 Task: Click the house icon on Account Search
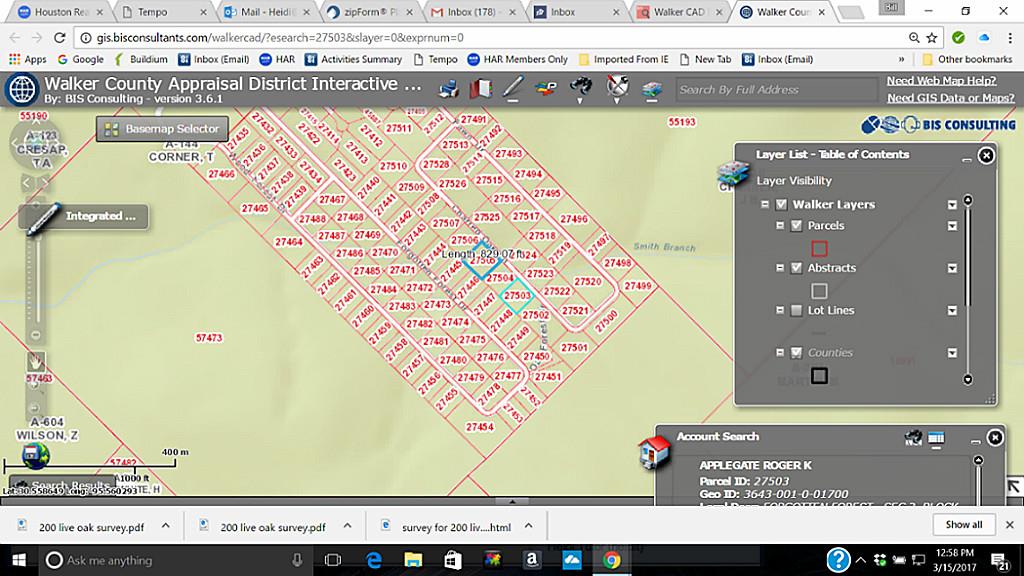click(655, 451)
